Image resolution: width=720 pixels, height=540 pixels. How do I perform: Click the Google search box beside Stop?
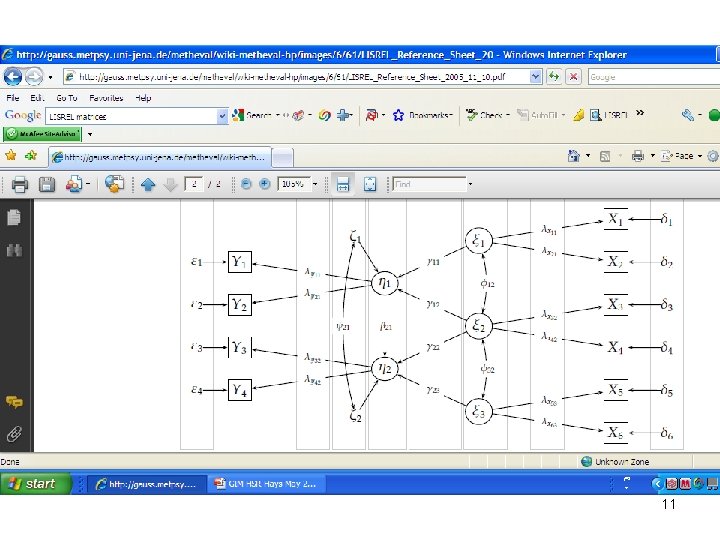point(654,77)
